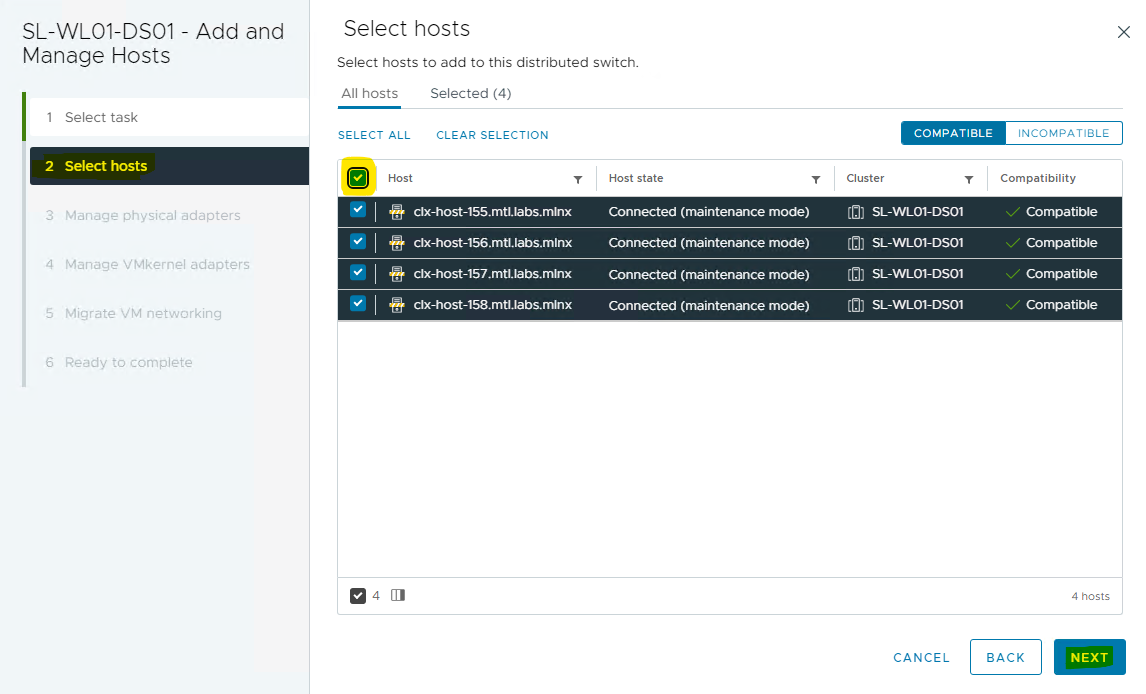This screenshot has width=1146, height=694.
Task: Click the host state text for clx-host-158
Action: [709, 305]
